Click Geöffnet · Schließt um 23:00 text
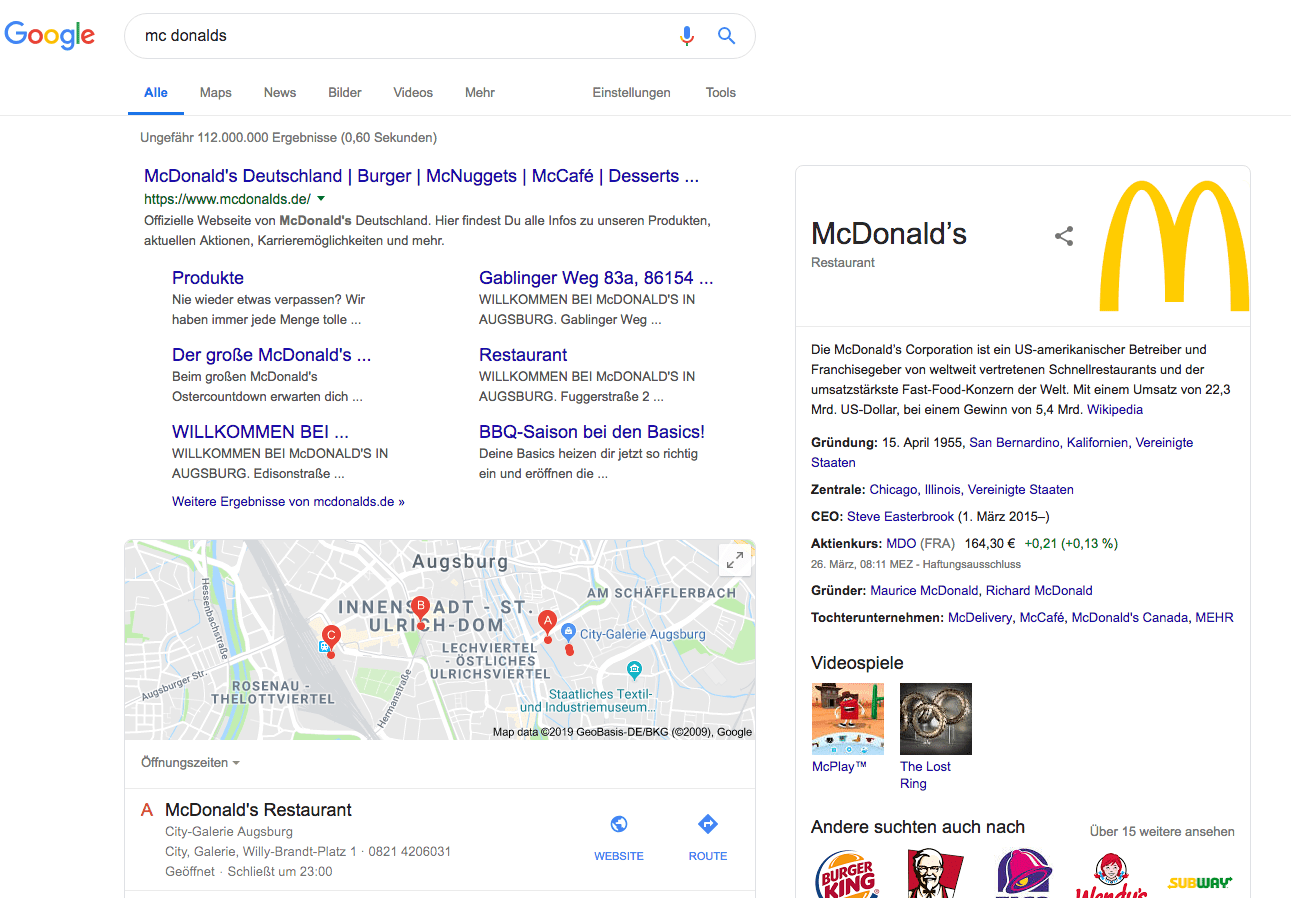This screenshot has height=898, width=1291. coord(249,872)
